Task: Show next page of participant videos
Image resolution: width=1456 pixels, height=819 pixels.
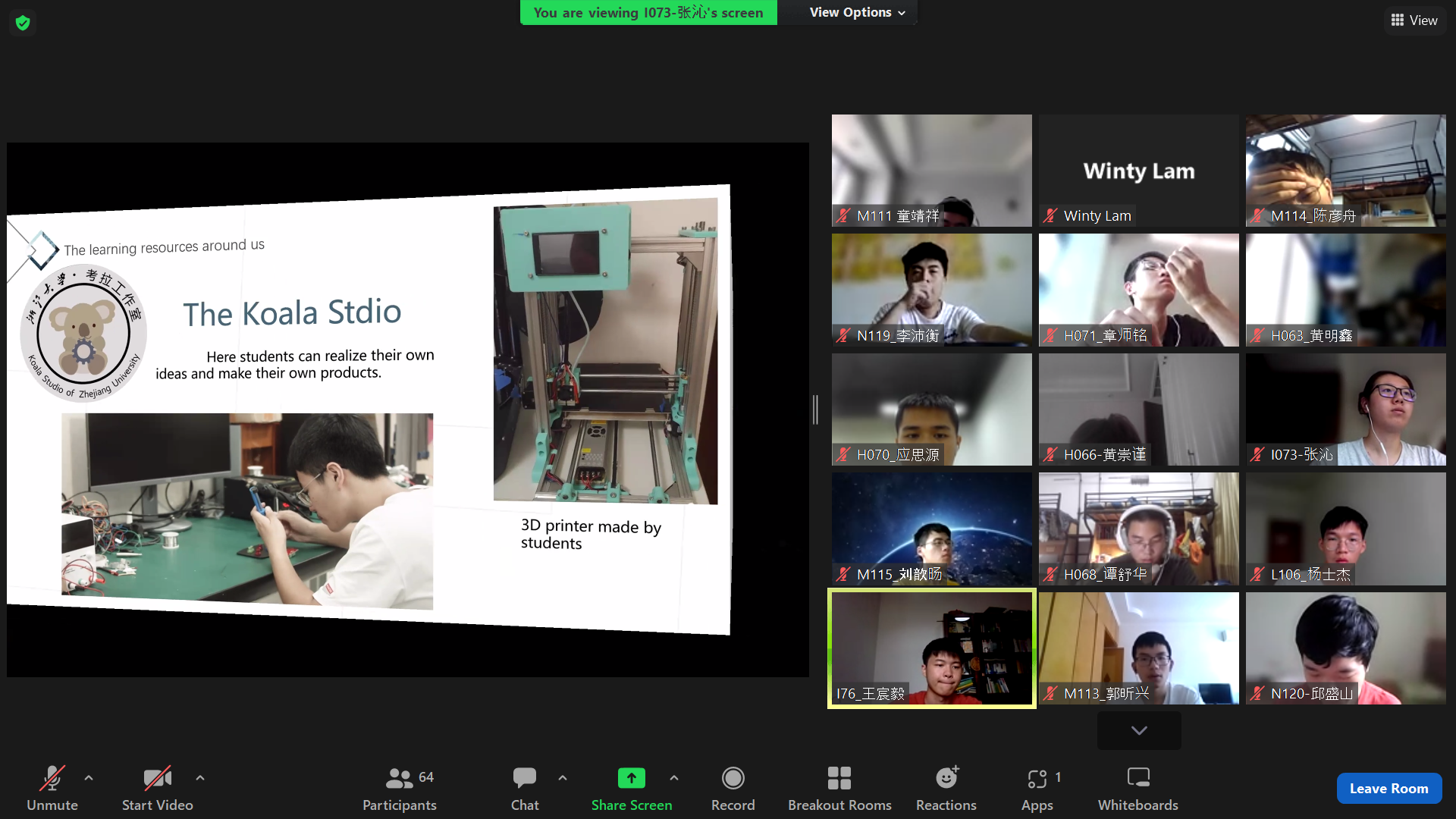Action: point(1138,730)
